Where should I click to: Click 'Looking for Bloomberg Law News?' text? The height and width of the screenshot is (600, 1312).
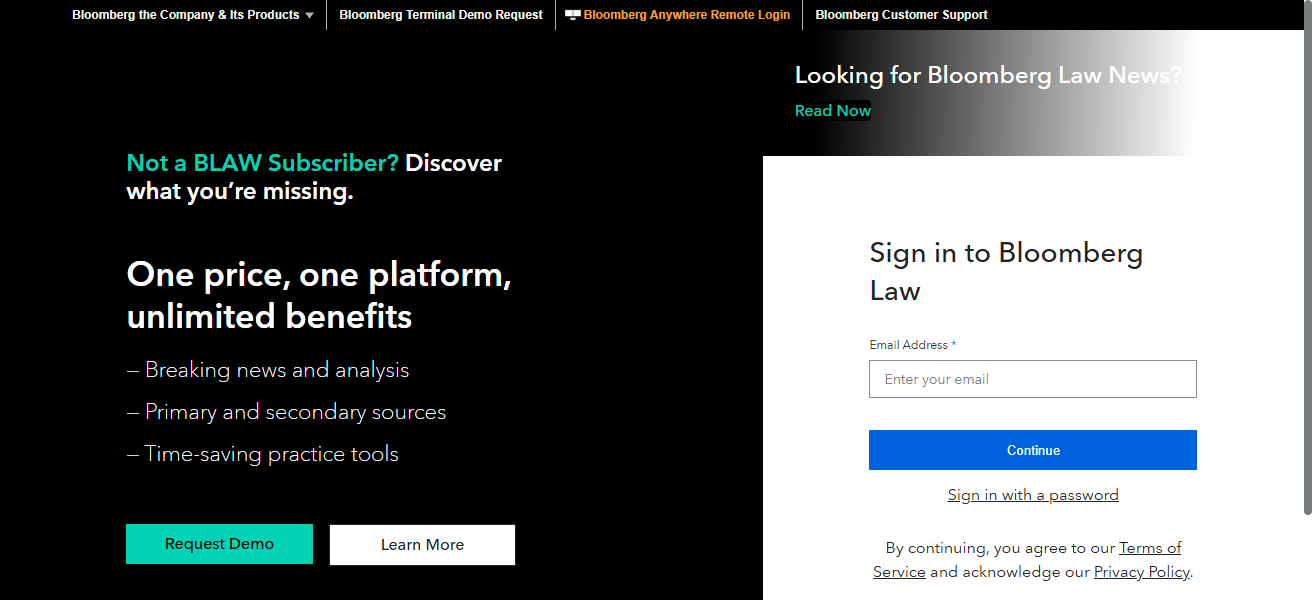tap(988, 75)
